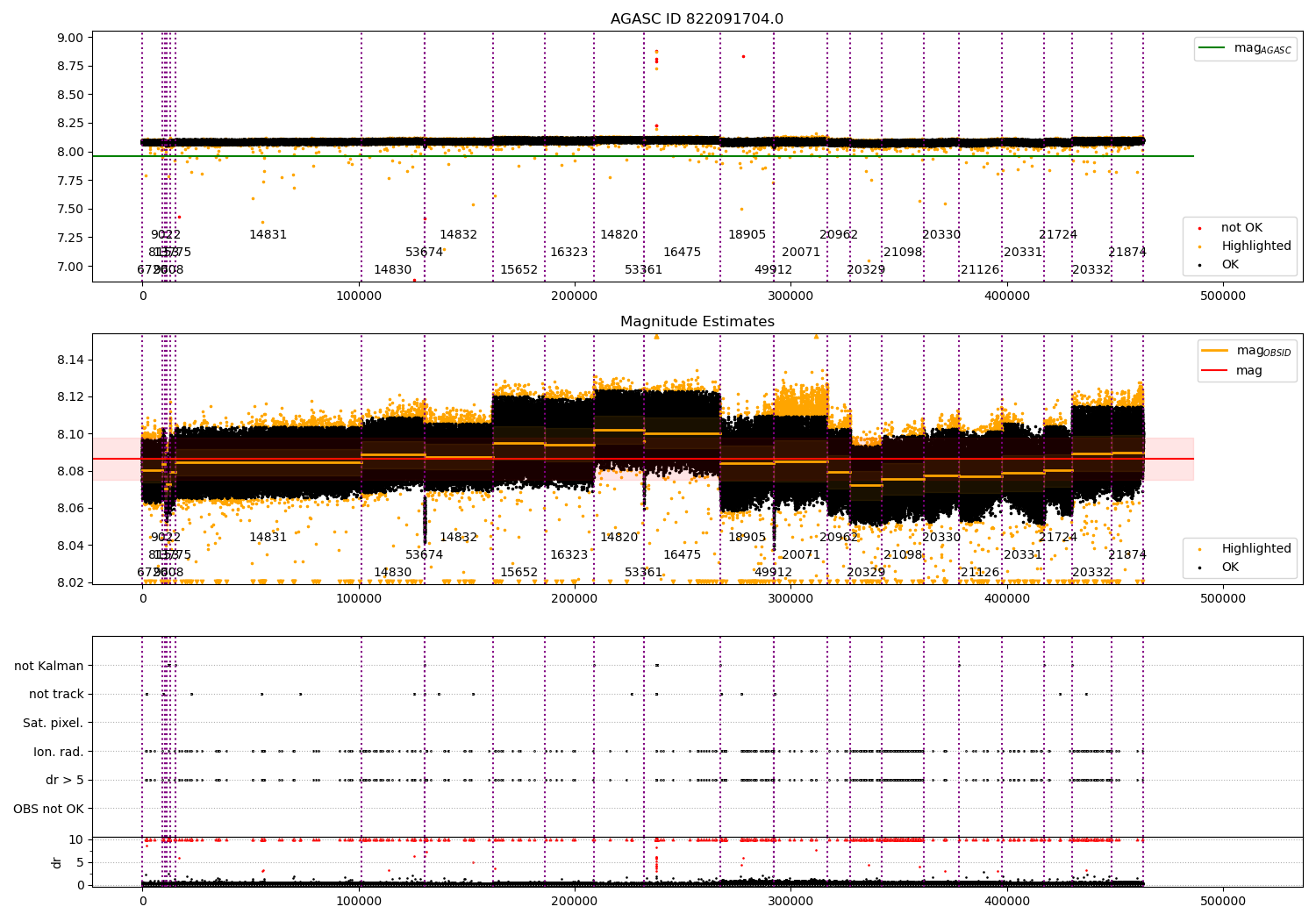Screen dimensions: 1316x921
Task: Click the 'Magnitude Estimates' plot title
Action: pos(697,322)
